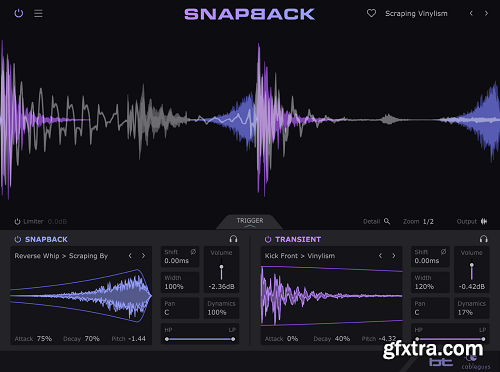Click the Transient sample waveform envelope display
The height and width of the screenshot is (372, 500).
click(x=332, y=296)
